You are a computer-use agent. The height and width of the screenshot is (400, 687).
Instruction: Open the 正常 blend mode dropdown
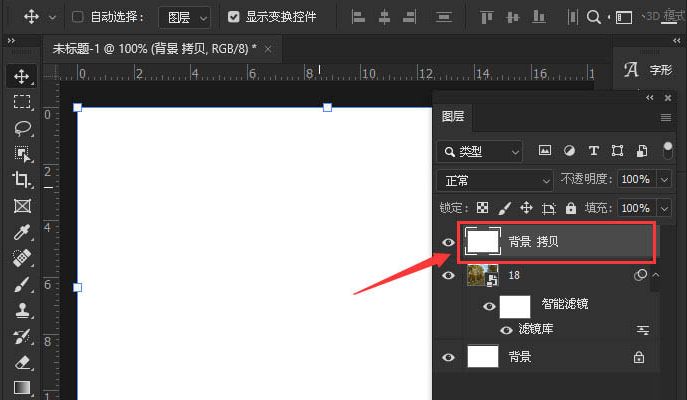[495, 180]
